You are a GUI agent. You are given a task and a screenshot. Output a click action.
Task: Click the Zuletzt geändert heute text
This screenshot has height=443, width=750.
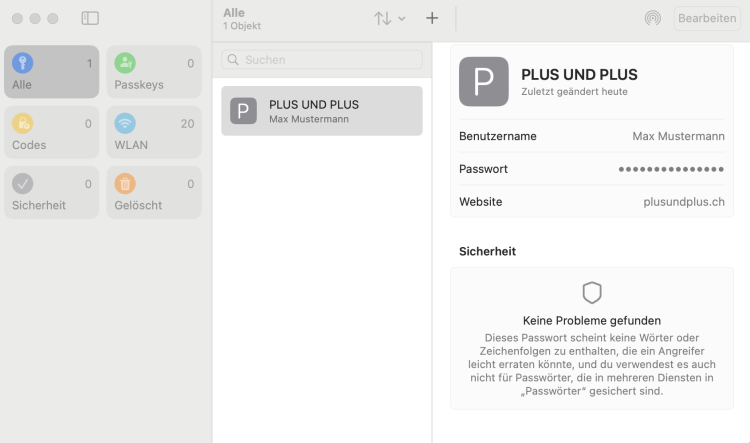574,92
